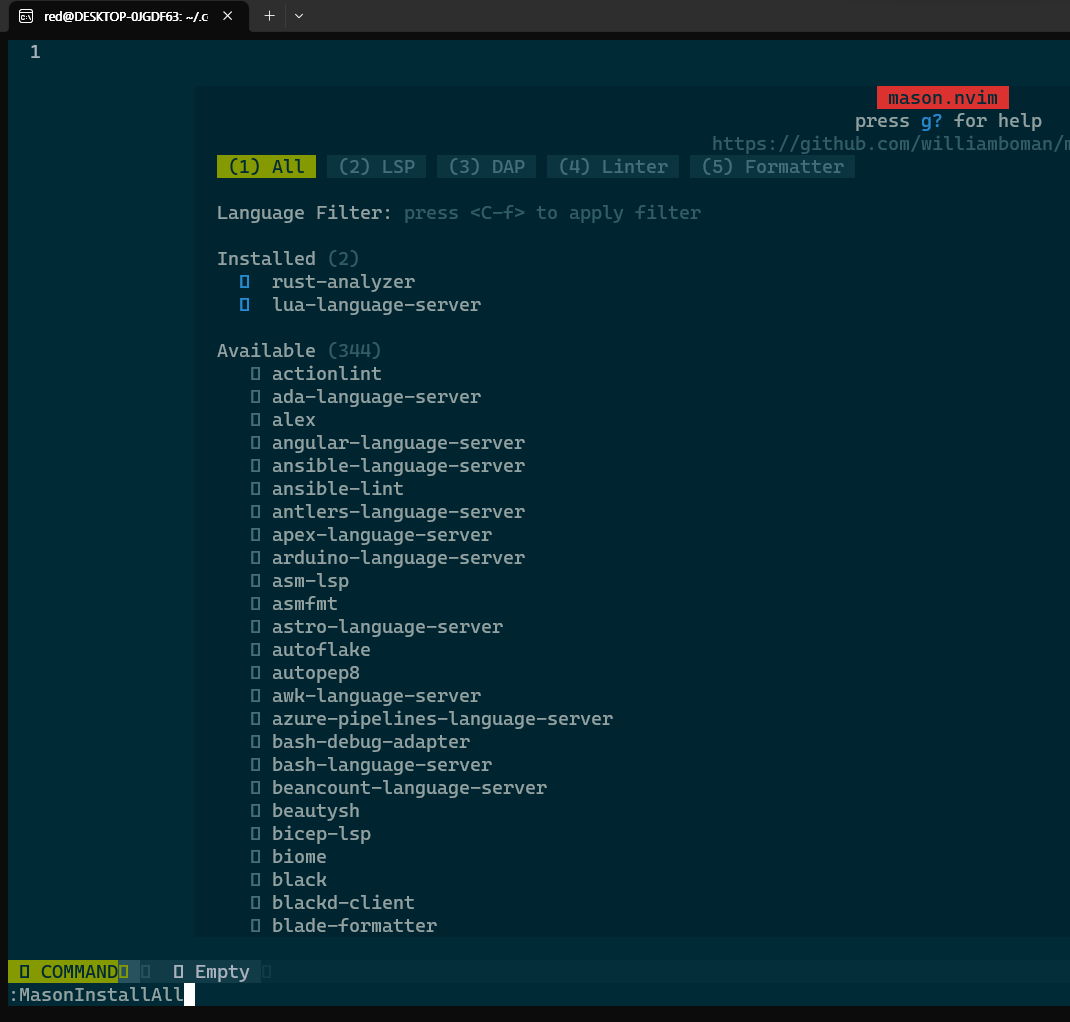The width and height of the screenshot is (1070, 1022).
Task: Select the beancount-language-server package
Action: pyautogui.click(x=409, y=788)
